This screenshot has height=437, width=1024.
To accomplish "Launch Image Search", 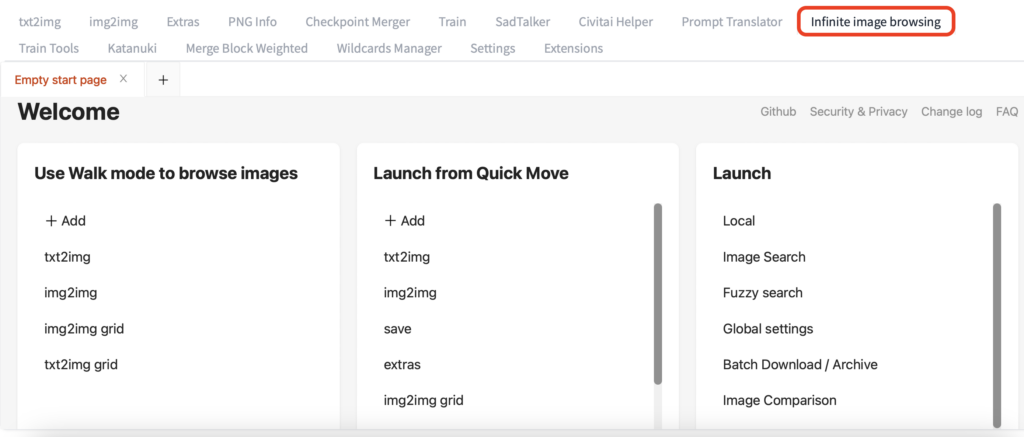I will [764, 257].
